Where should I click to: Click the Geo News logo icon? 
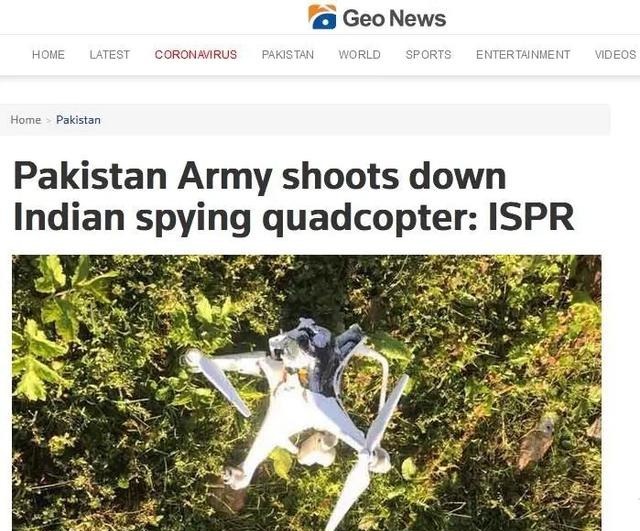coord(322,17)
